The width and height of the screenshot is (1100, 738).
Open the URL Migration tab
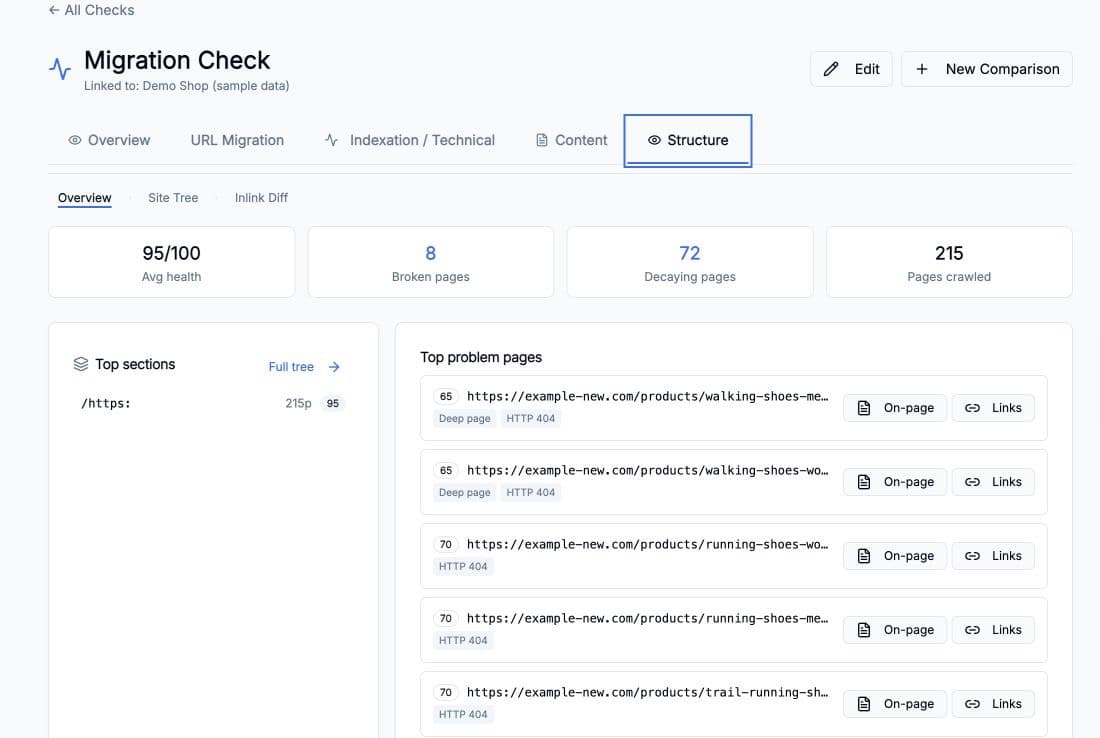tap(237, 140)
